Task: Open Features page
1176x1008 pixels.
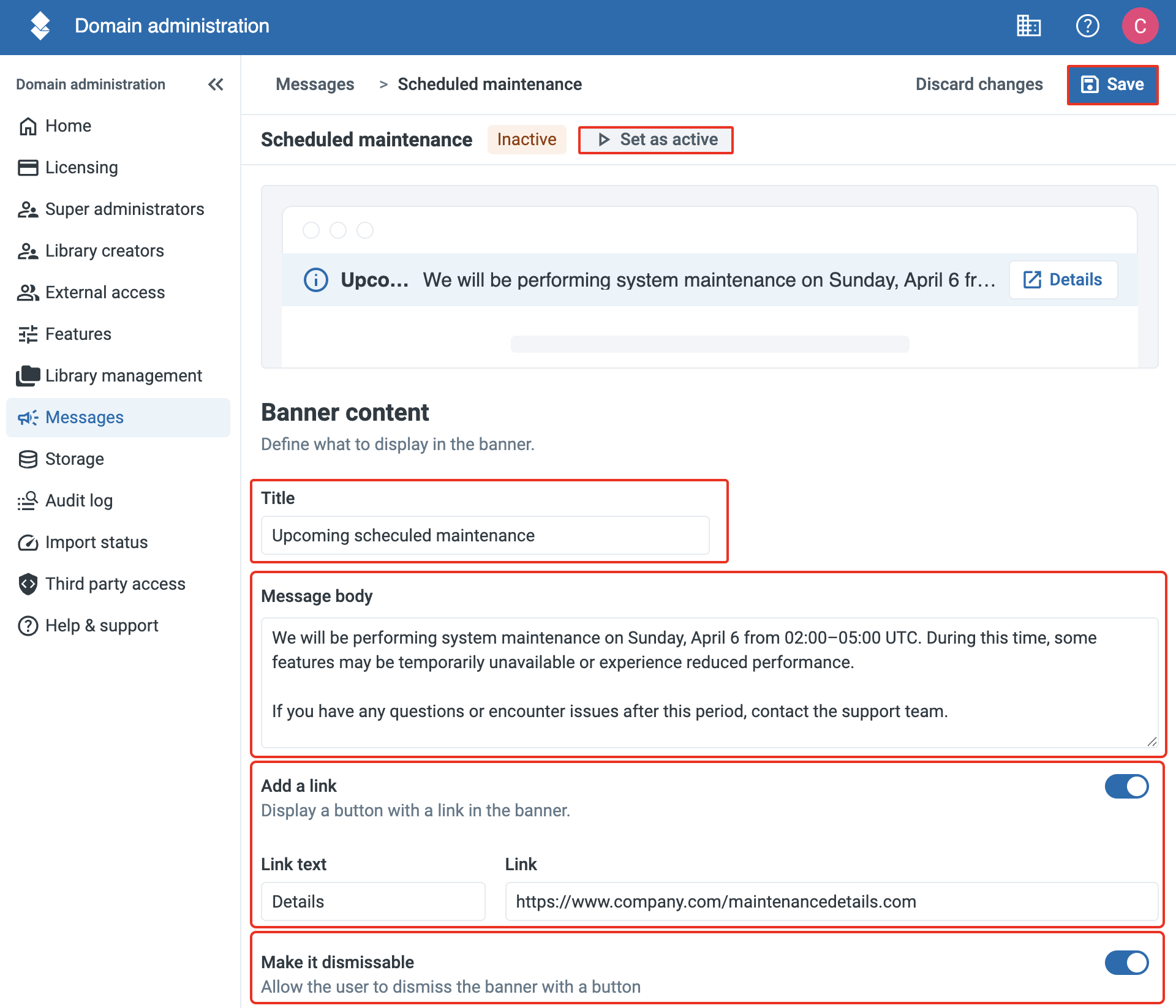Action: (x=118, y=334)
